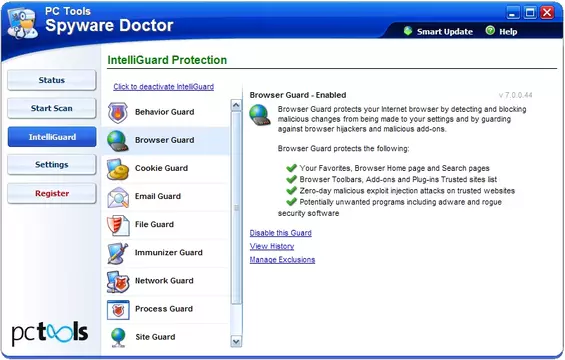Click the large Browser Guard icon in details
Screen dimensions: 565x360
pyautogui.click(x=260, y=115)
